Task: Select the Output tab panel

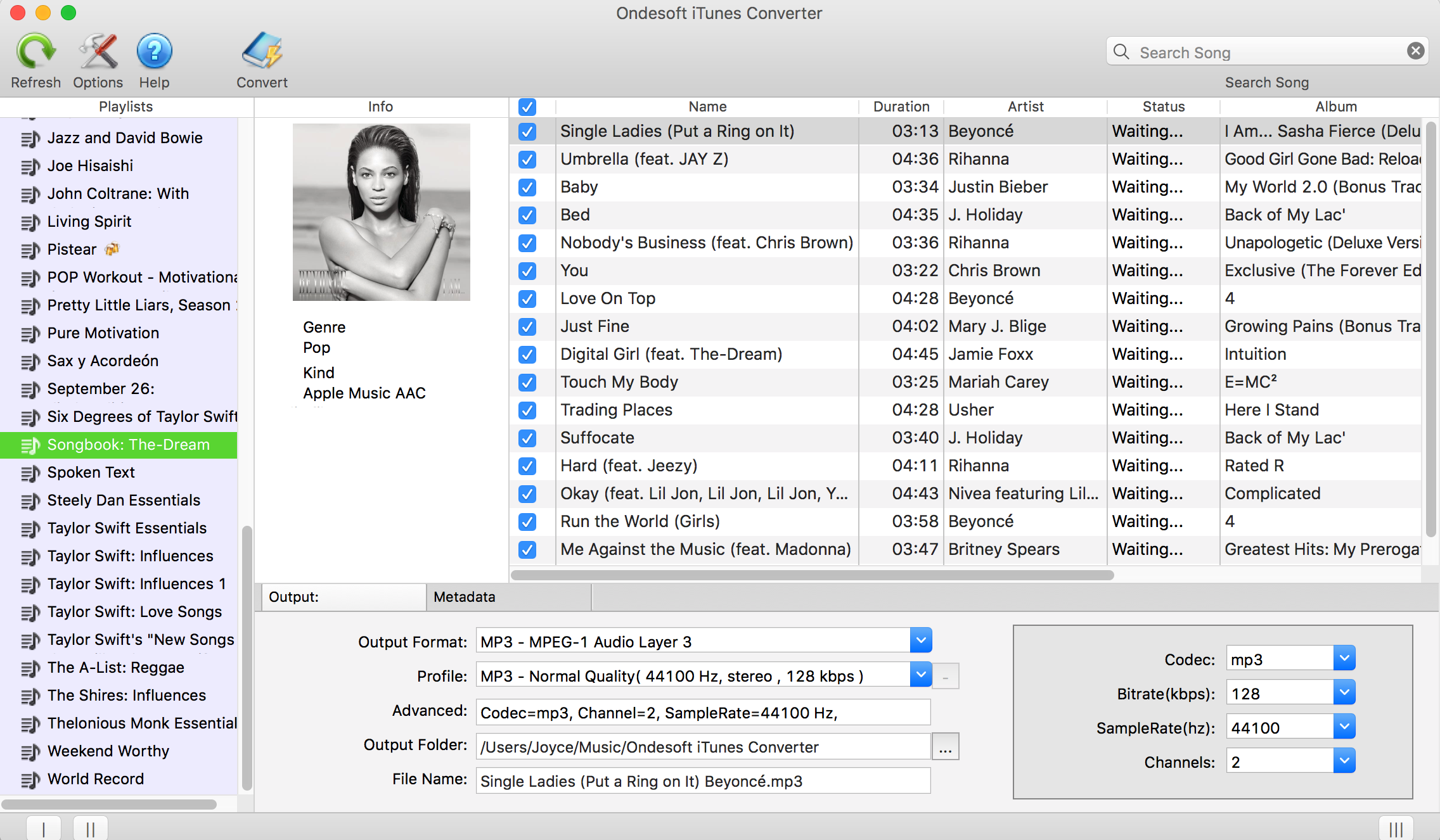Action: [x=339, y=596]
